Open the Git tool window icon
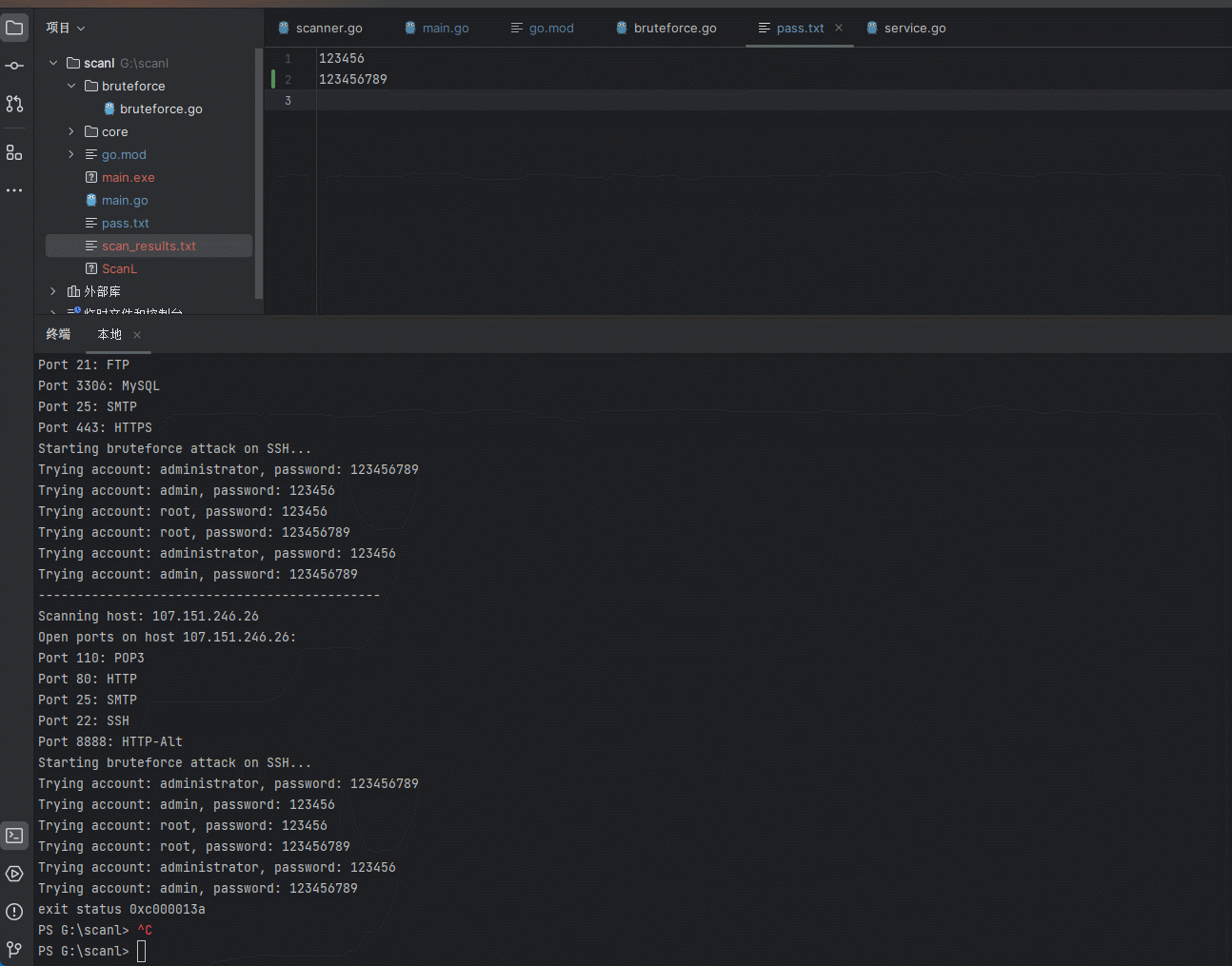This screenshot has width=1232, height=966. coord(14,949)
